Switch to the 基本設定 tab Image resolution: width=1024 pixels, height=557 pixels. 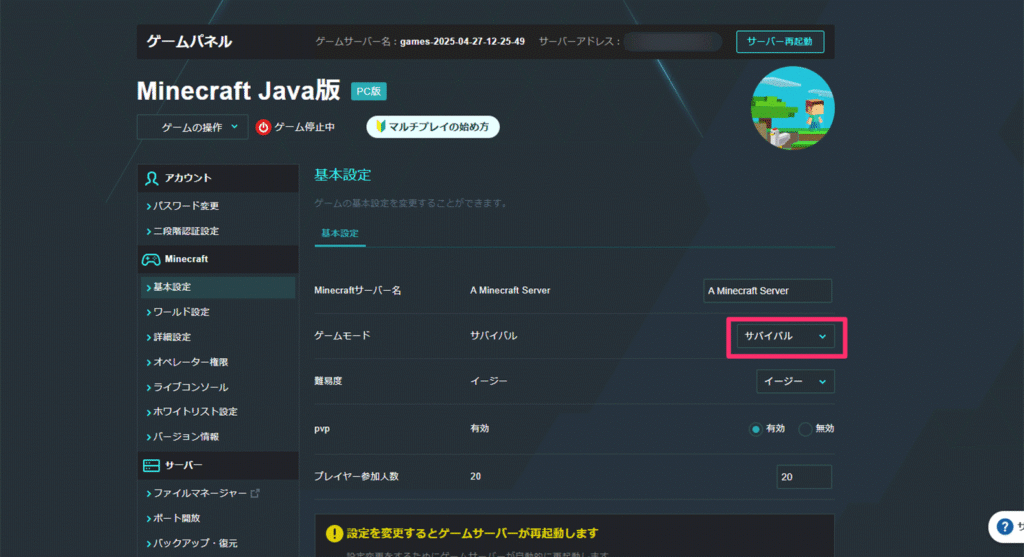click(340, 233)
